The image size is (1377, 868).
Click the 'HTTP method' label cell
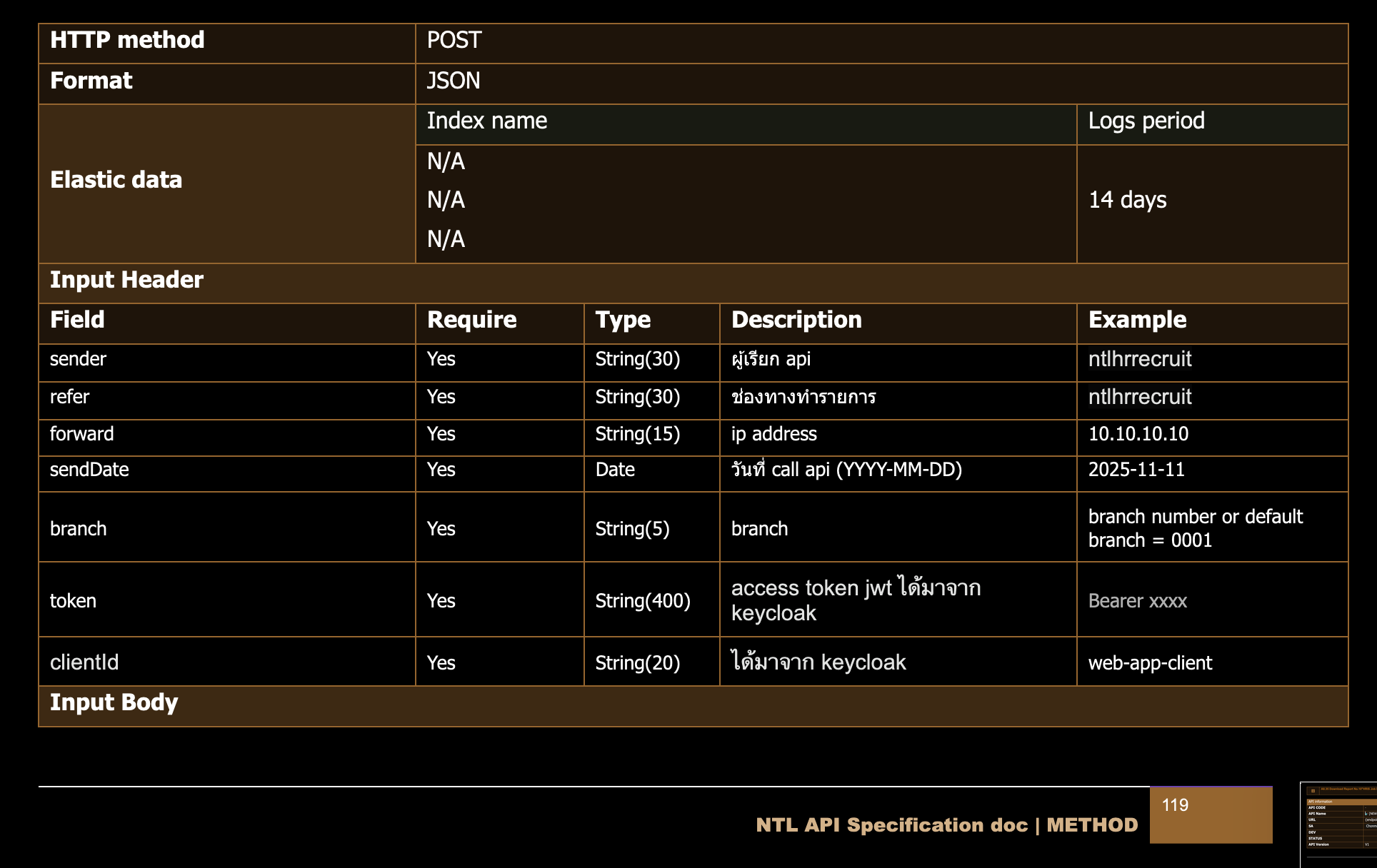(127, 40)
